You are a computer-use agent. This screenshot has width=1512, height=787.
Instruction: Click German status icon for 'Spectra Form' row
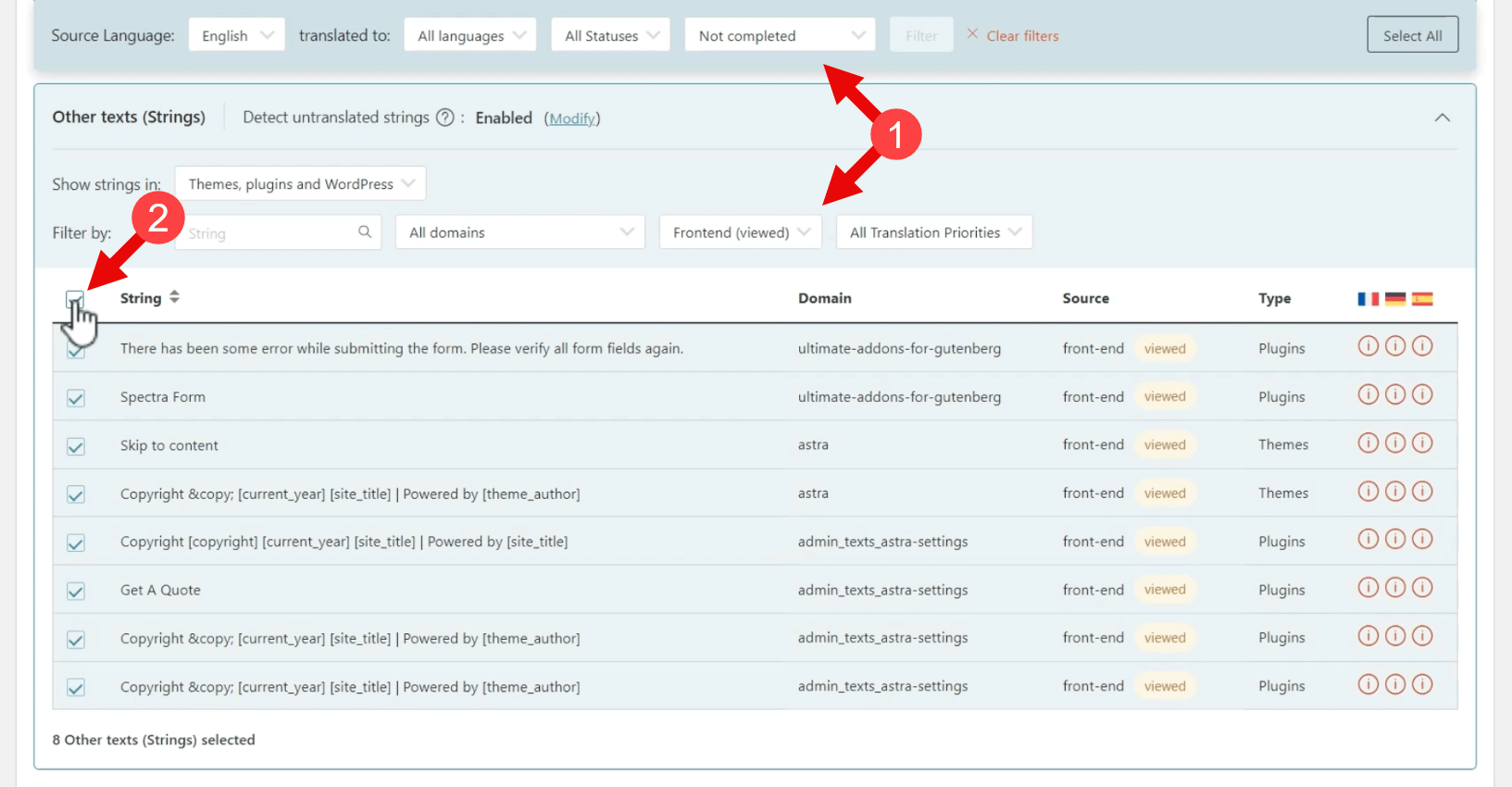click(x=1395, y=394)
